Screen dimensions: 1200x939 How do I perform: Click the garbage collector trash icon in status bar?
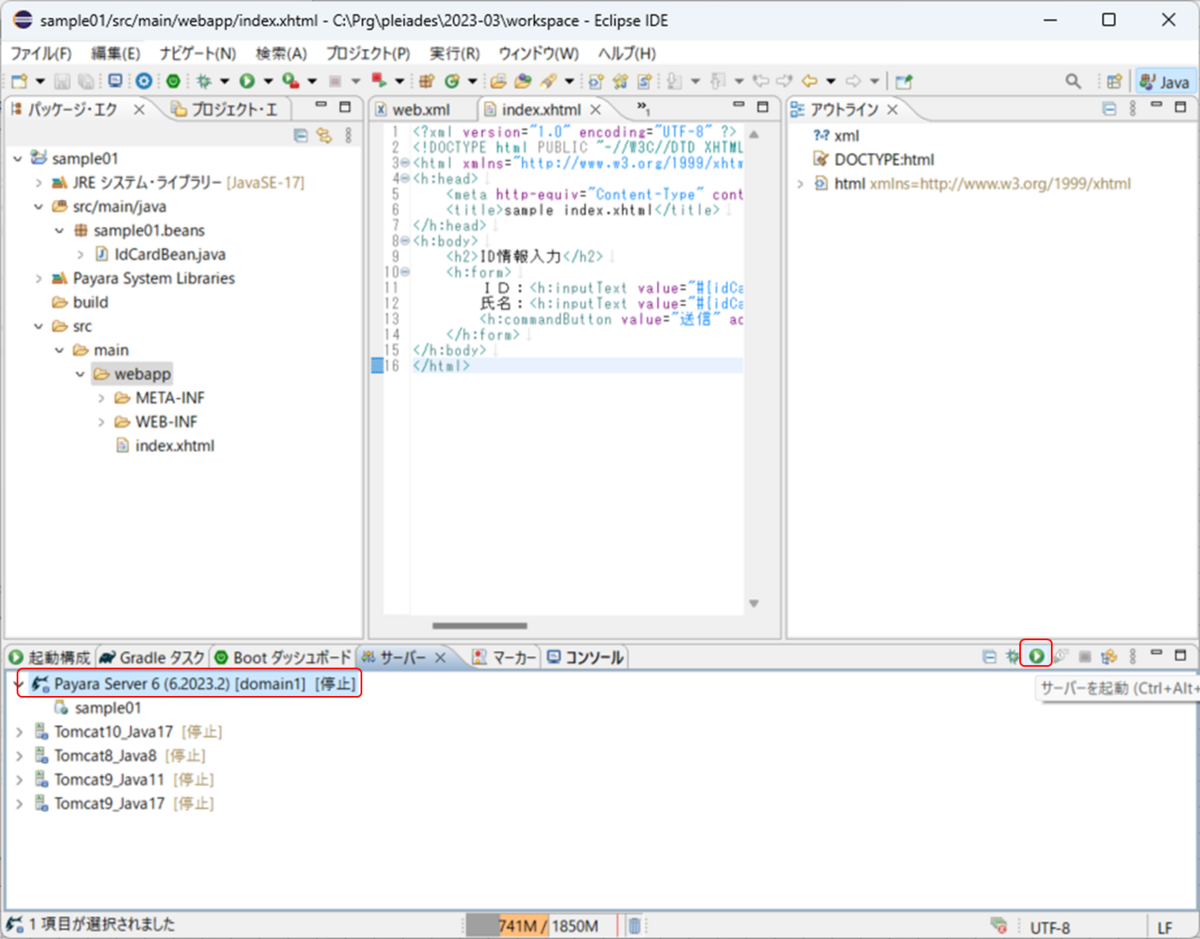point(633,926)
